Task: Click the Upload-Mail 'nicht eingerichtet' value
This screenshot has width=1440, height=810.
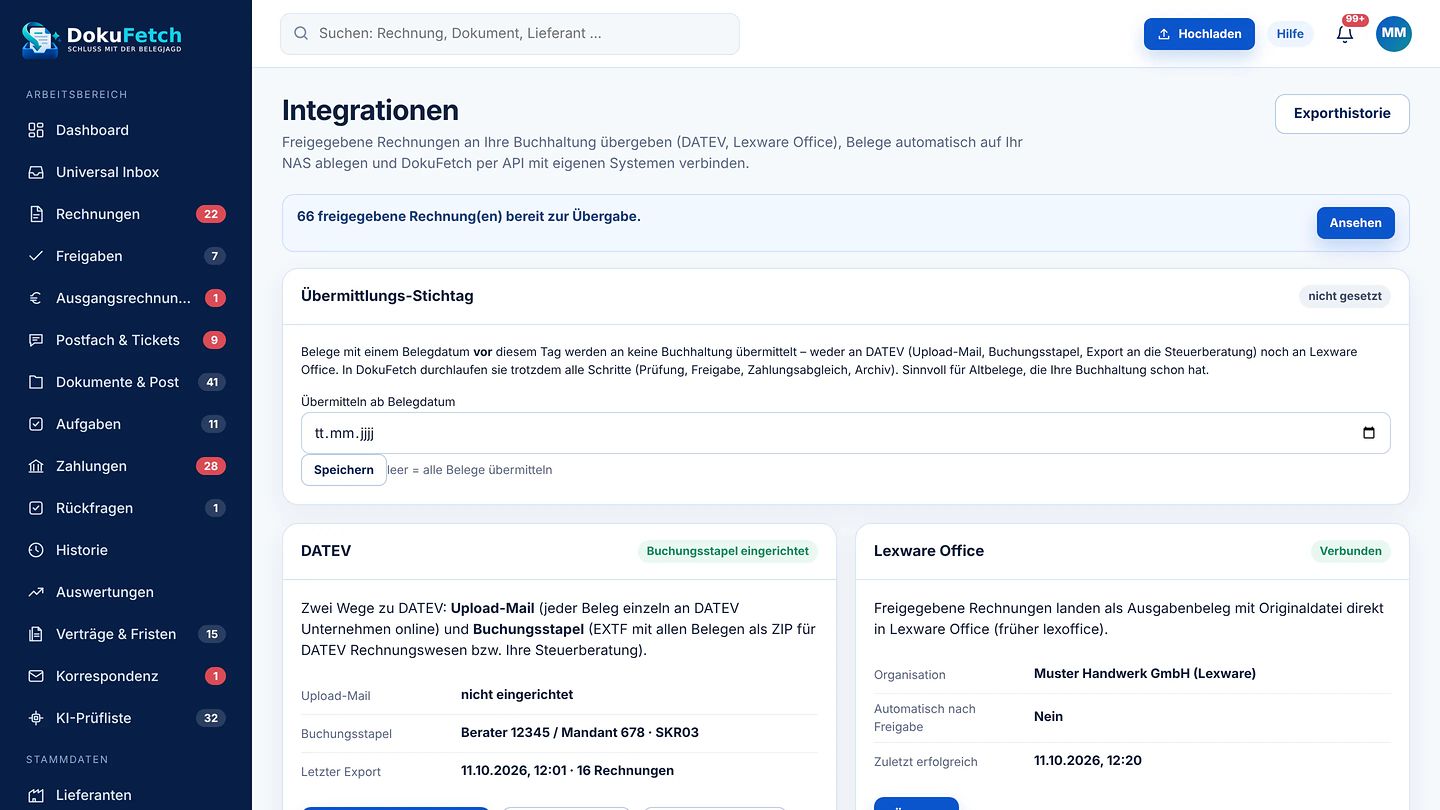Action: pos(517,694)
